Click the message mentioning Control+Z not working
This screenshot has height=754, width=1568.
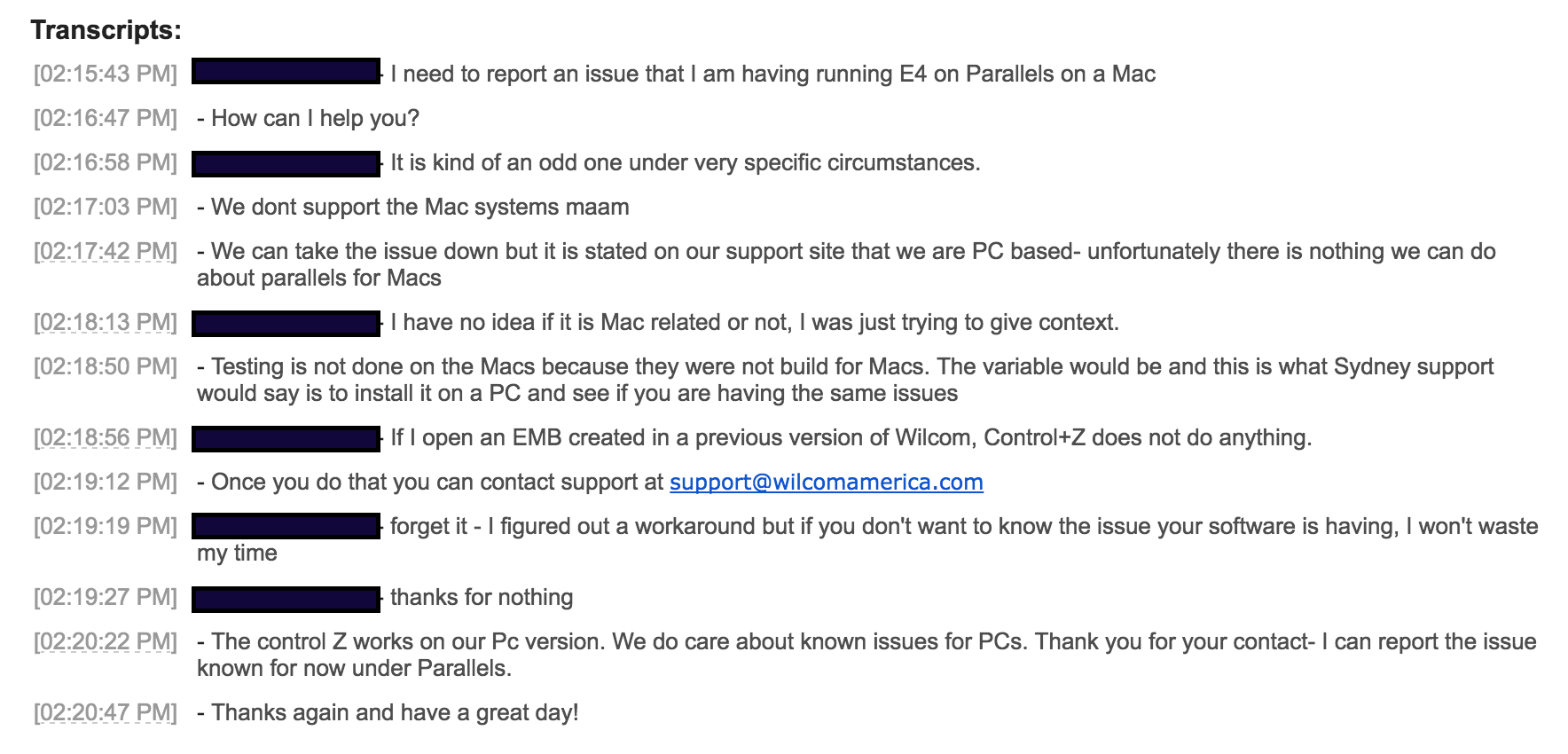point(851,437)
